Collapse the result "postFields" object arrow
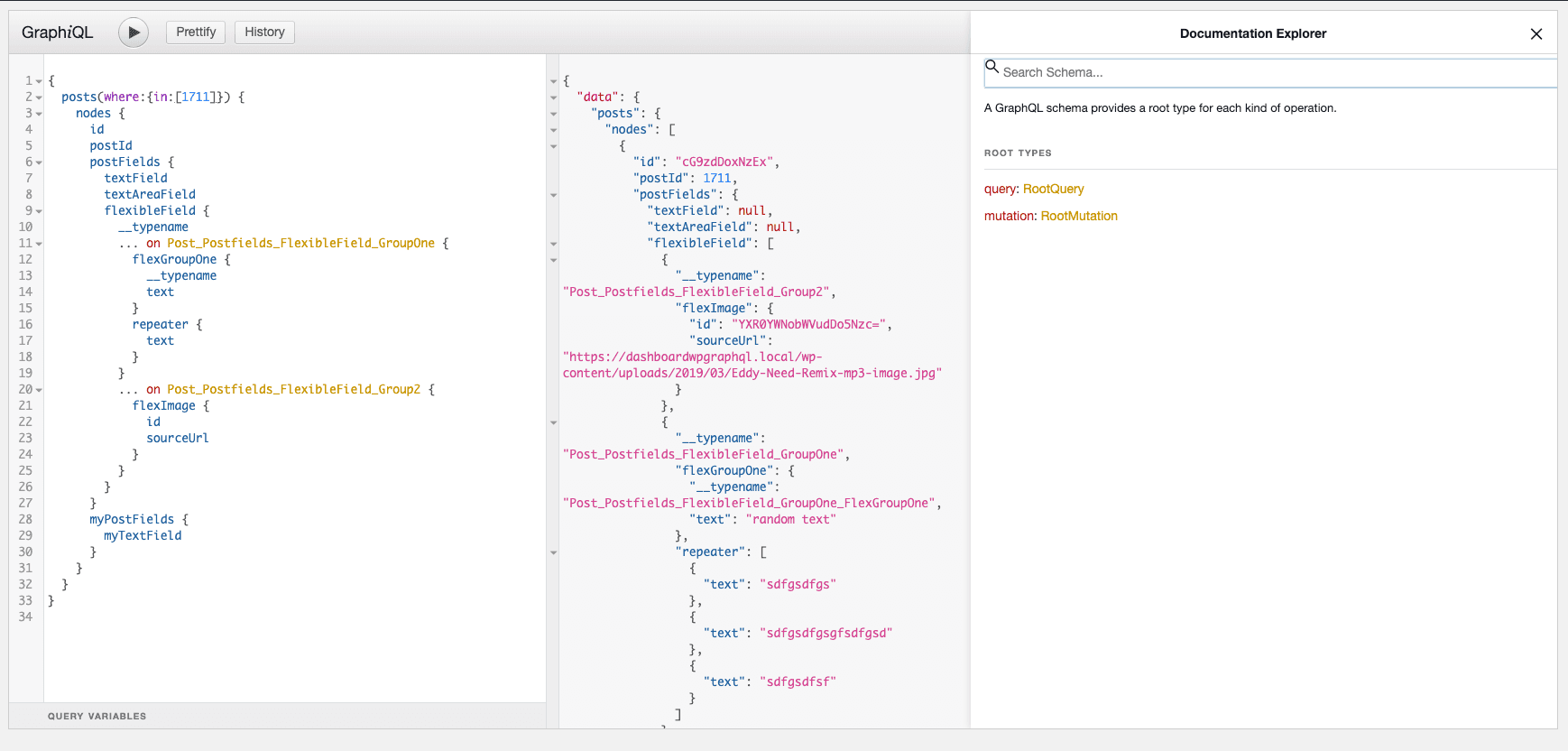The width and height of the screenshot is (1568, 751). coord(553,195)
